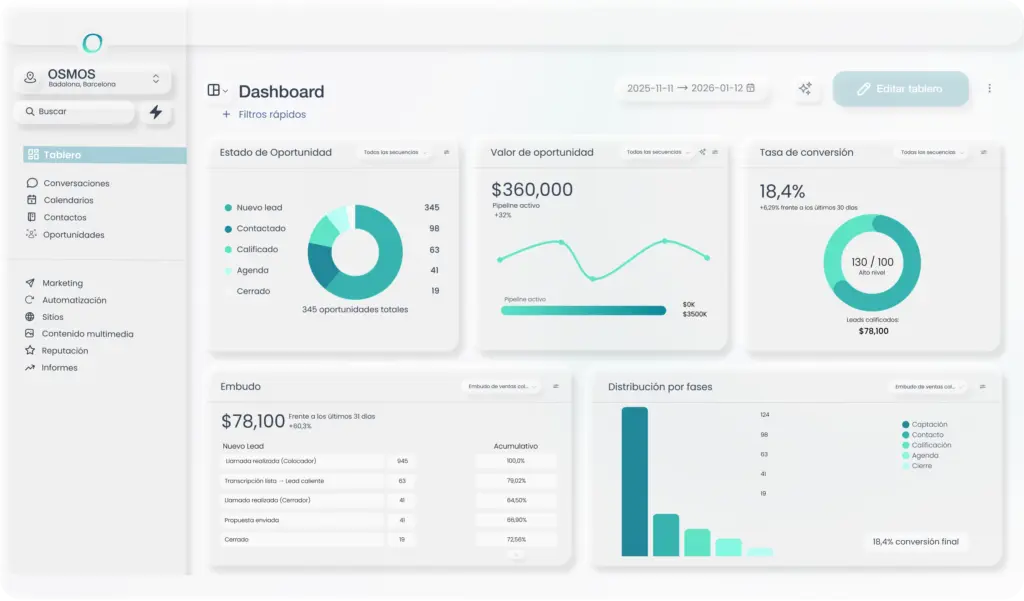
Task: Click the sparkle AI icon beside date range
Action: [x=805, y=89]
